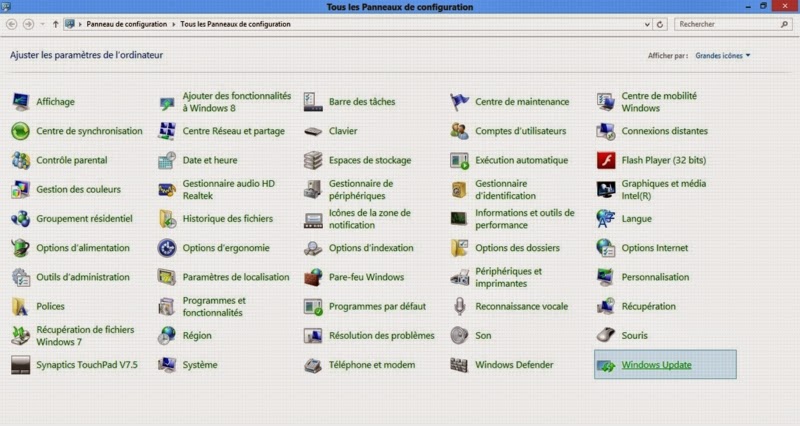800x426 pixels.
Task: Open Connexions distantes link
Action: point(664,131)
